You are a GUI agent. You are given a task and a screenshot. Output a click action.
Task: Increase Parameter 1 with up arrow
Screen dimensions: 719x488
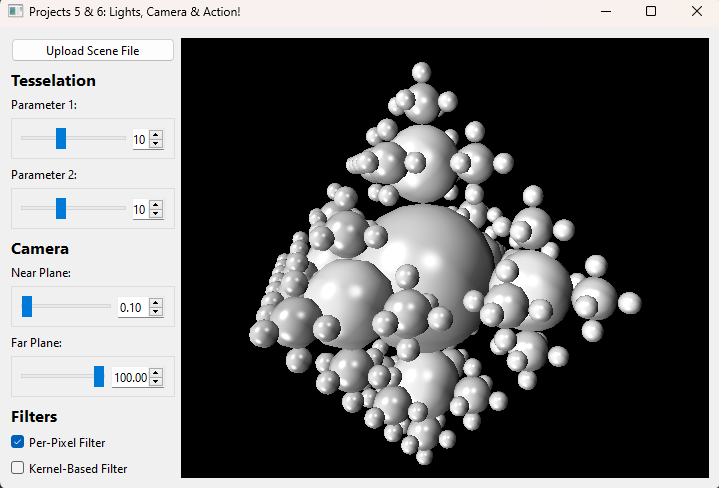pyautogui.click(x=156, y=135)
